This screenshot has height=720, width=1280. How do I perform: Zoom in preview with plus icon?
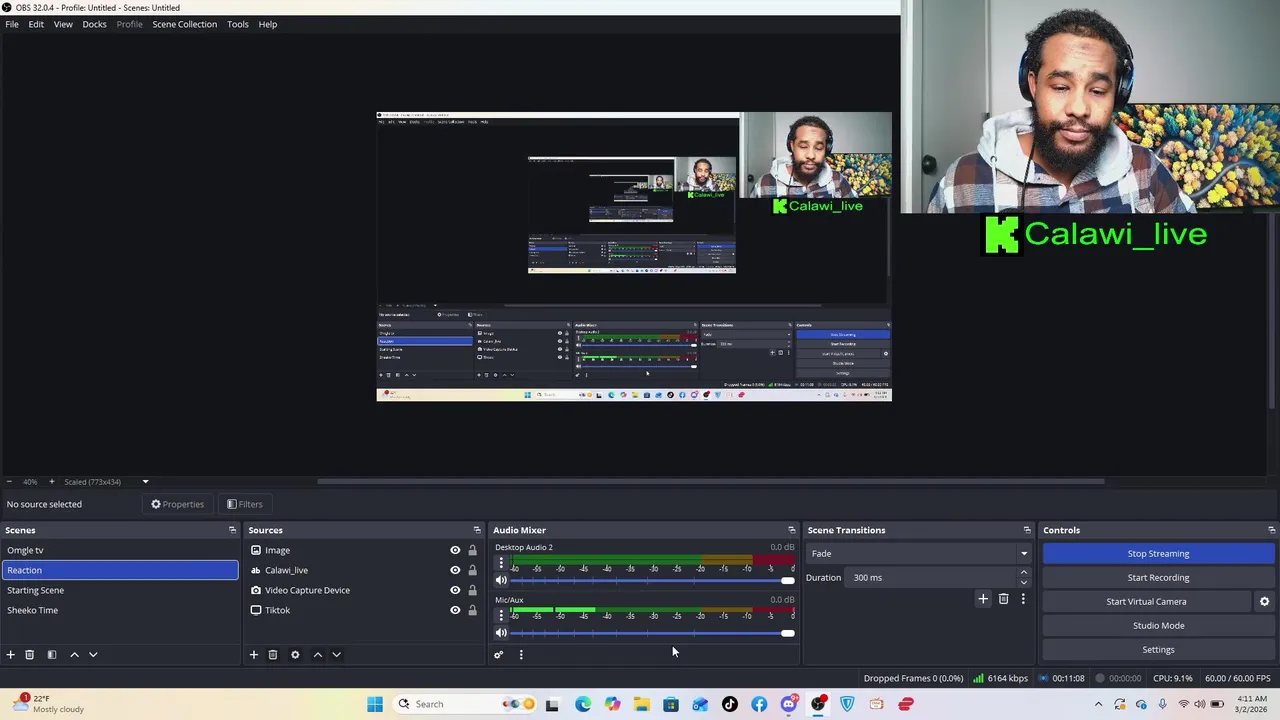pos(52,482)
